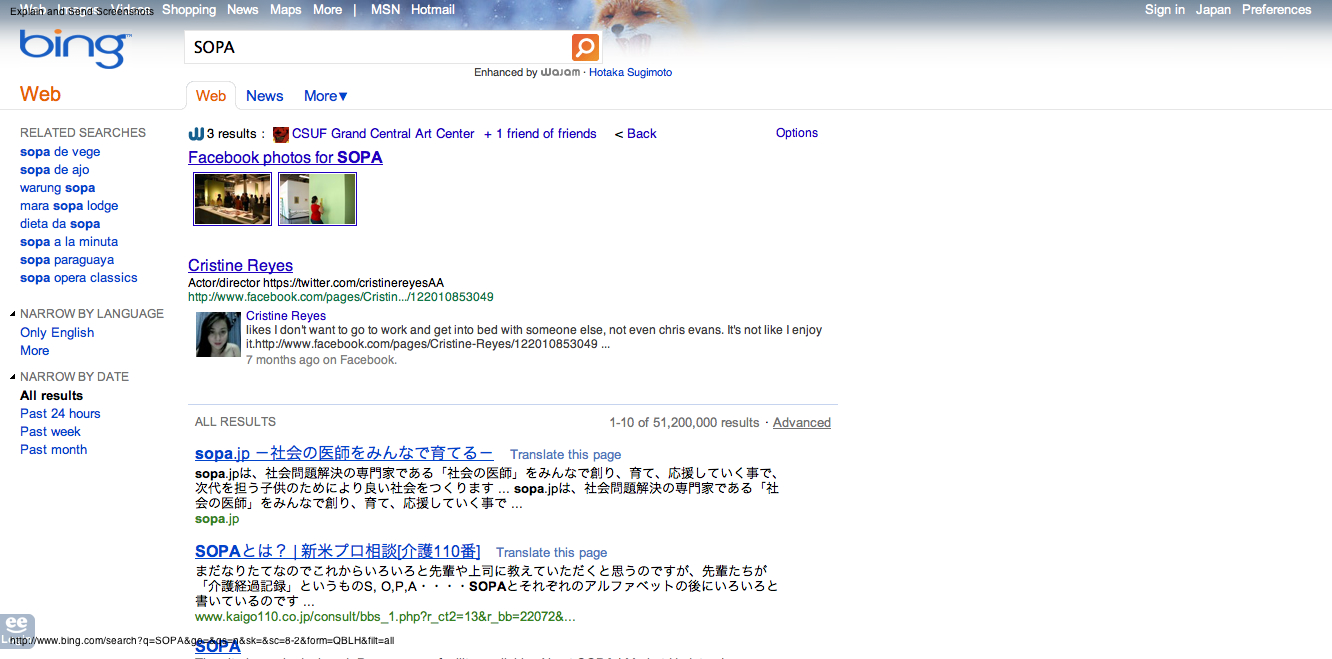Translate the SOPAとは result page

click(x=552, y=553)
